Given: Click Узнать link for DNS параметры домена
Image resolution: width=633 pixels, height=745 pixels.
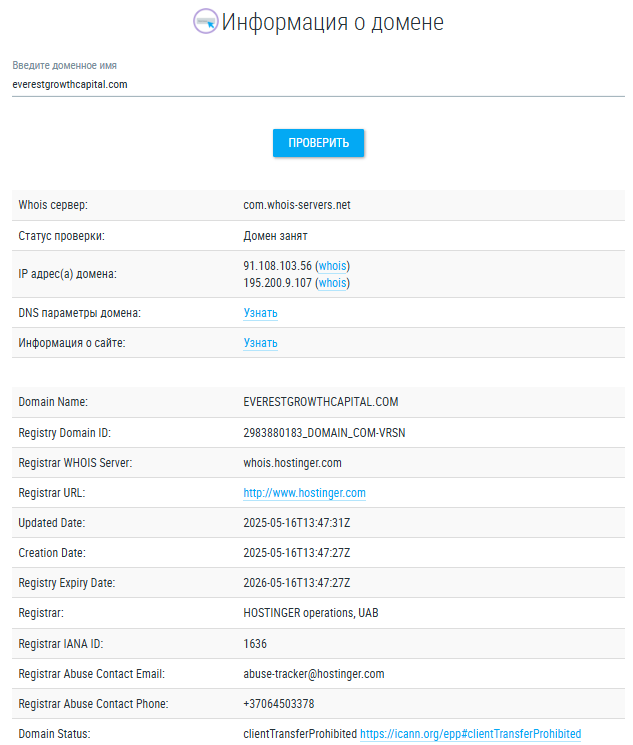Looking at the screenshot, I should pyautogui.click(x=260, y=313).
